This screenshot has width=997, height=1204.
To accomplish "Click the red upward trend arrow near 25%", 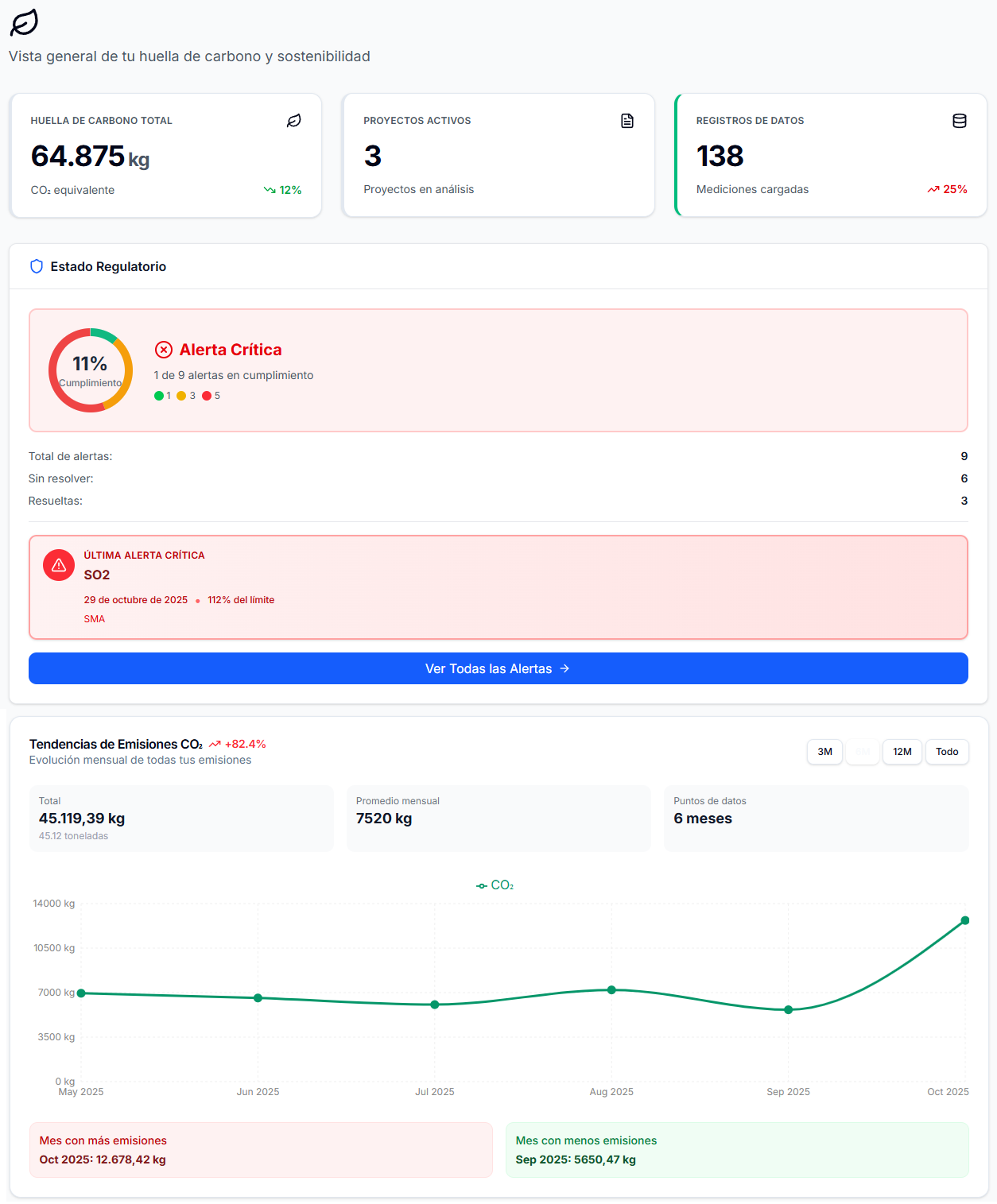I will coord(934,189).
